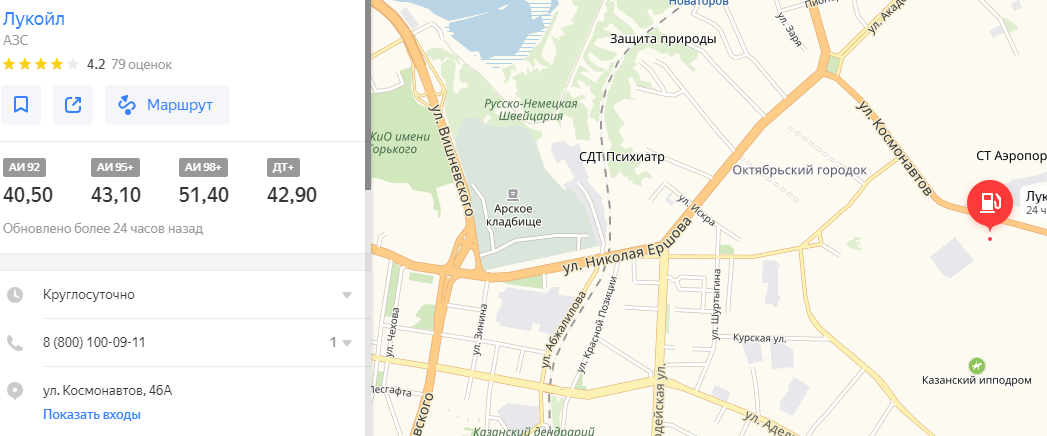The image size is (1047, 436).
Task: Click the star rating row
Action: click(41, 65)
